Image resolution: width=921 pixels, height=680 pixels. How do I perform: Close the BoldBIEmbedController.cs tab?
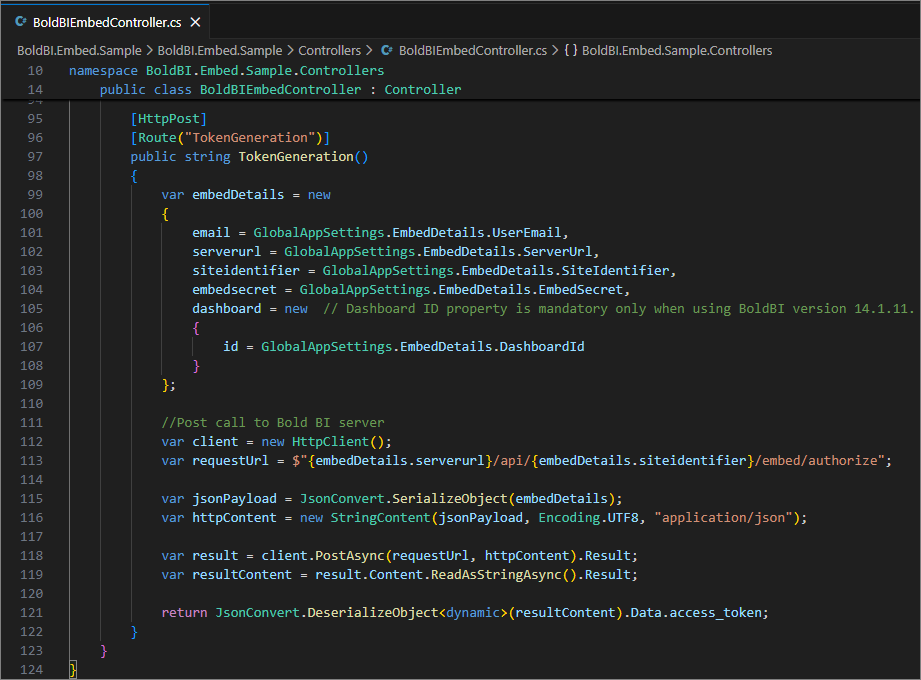195,20
